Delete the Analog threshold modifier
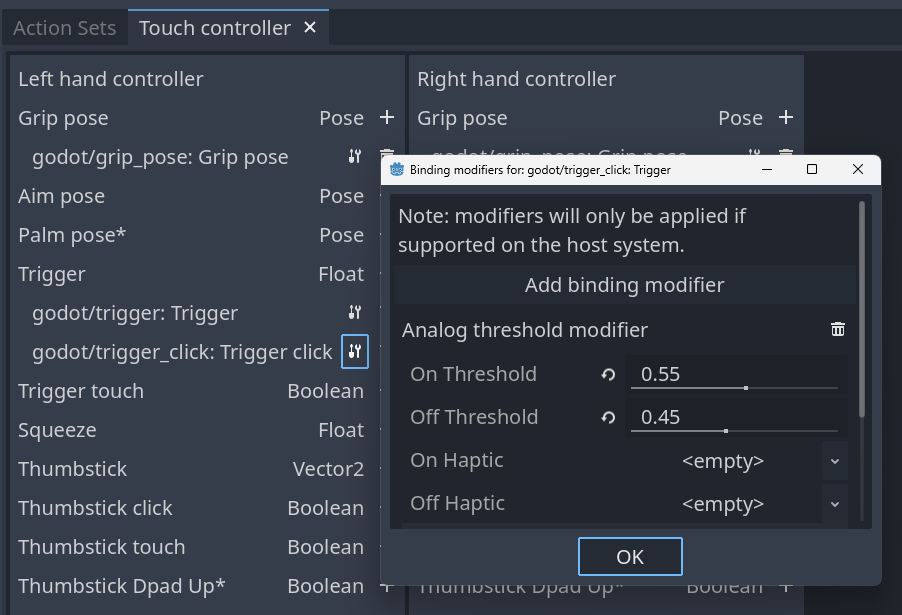This screenshot has height=615, width=902. (x=838, y=328)
